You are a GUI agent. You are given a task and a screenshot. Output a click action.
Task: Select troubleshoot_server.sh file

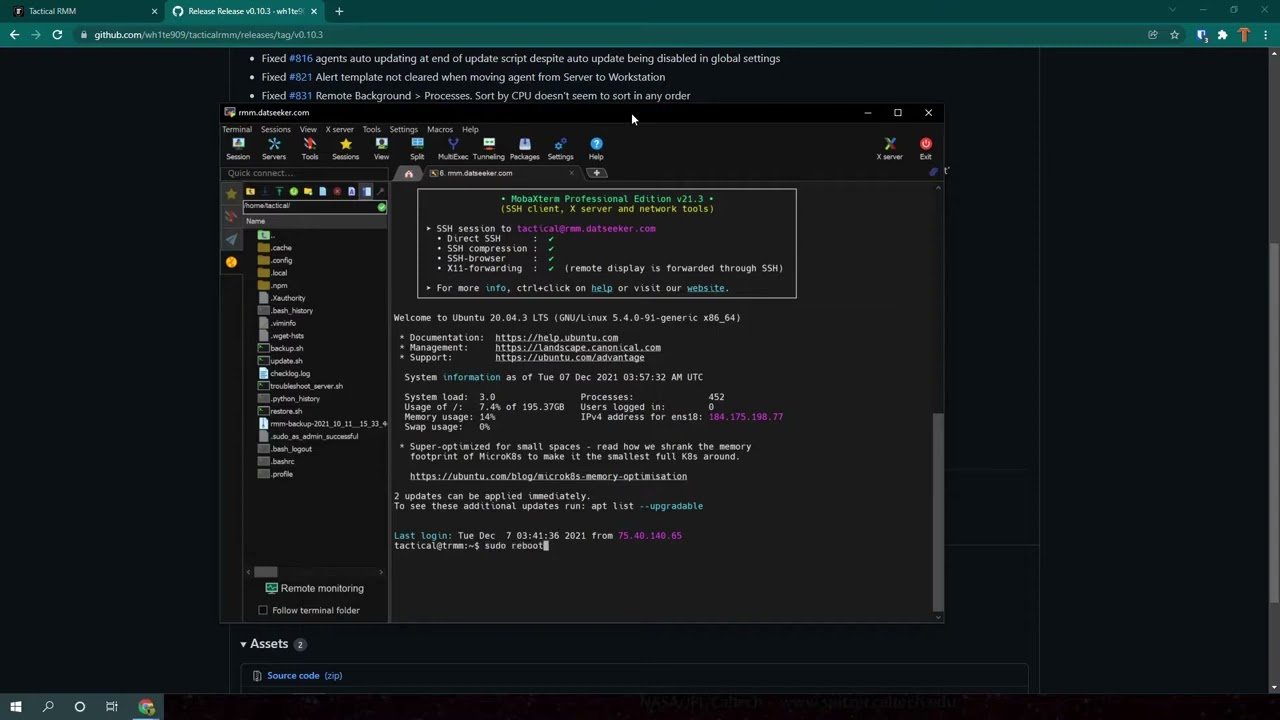pyautogui.click(x=300, y=386)
